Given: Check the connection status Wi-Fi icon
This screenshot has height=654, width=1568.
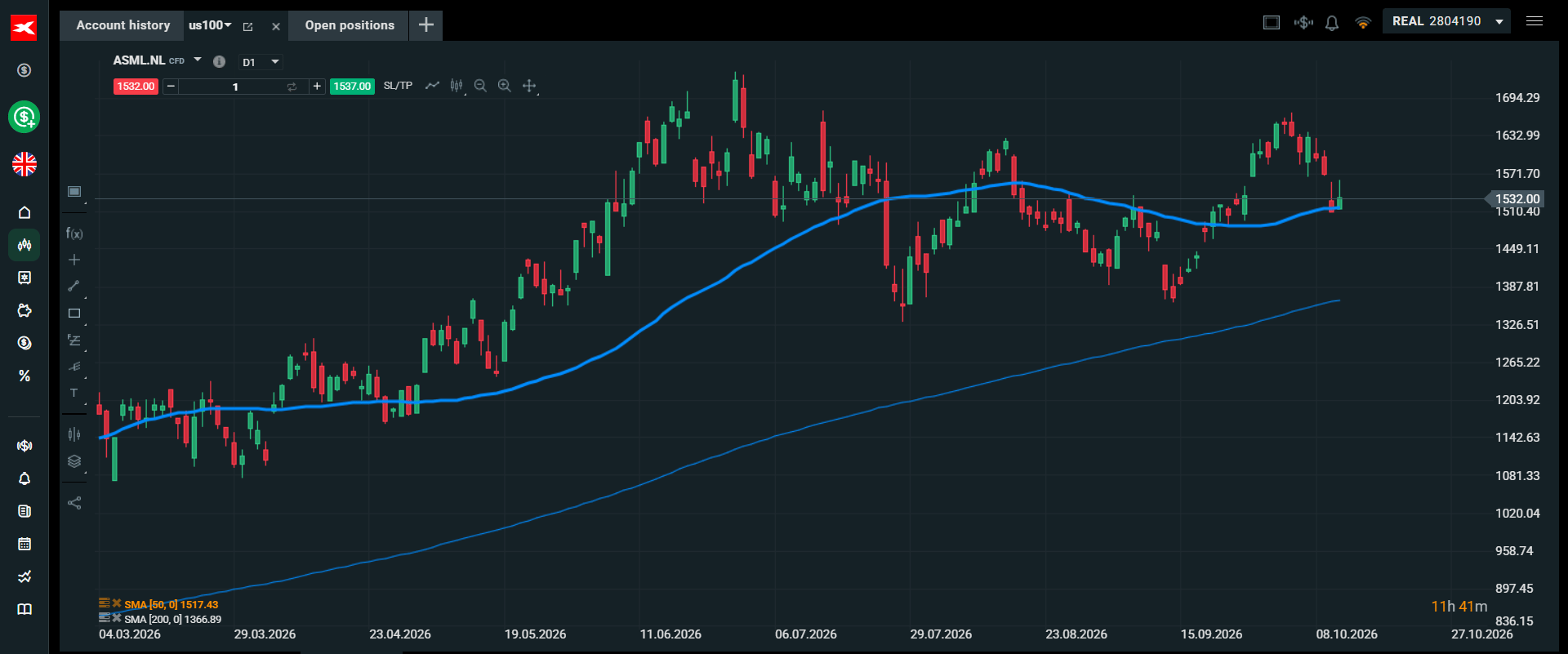Looking at the screenshot, I should [x=1362, y=23].
